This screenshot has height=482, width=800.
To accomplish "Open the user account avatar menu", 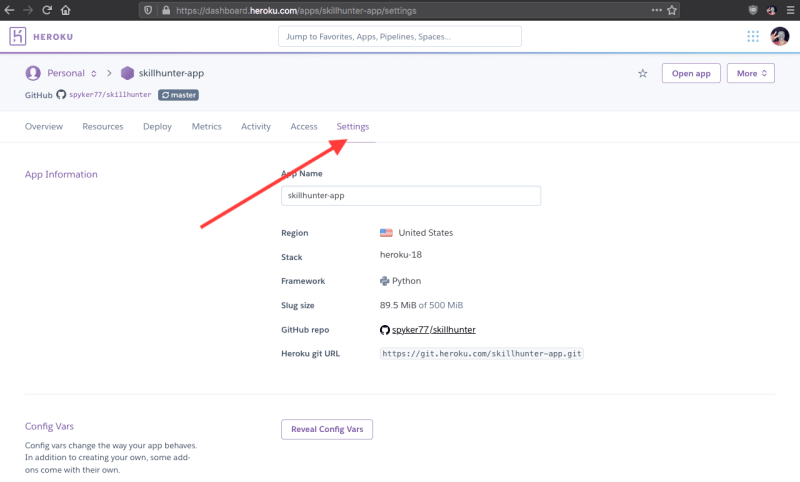I will tap(780, 36).
